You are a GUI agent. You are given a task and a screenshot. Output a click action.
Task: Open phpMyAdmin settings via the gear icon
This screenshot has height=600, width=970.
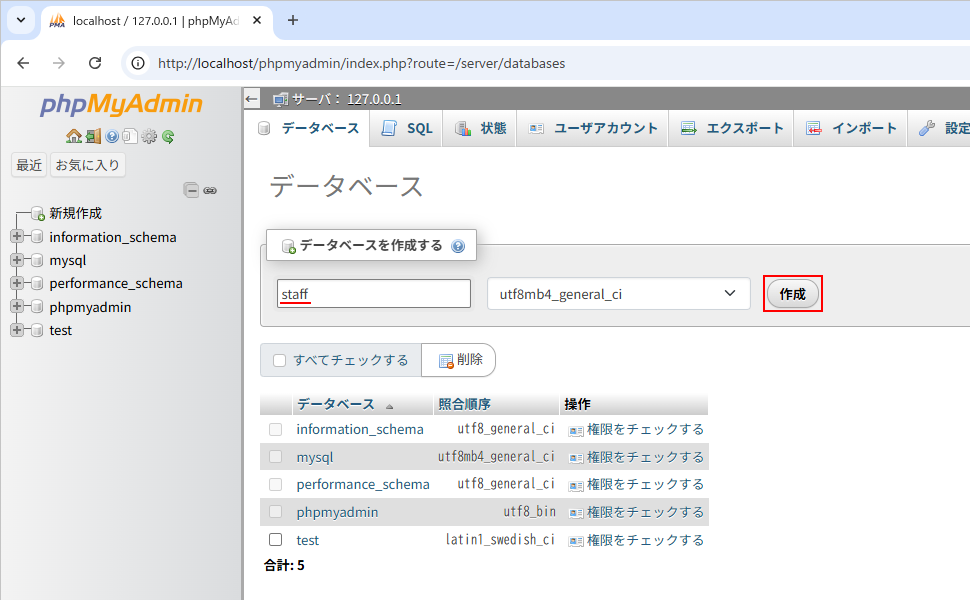click(148, 135)
